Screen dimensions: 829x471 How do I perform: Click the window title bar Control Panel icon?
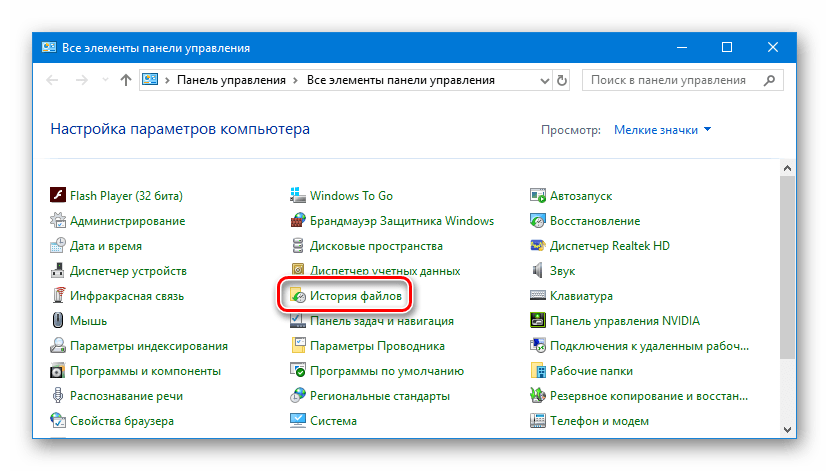49,47
